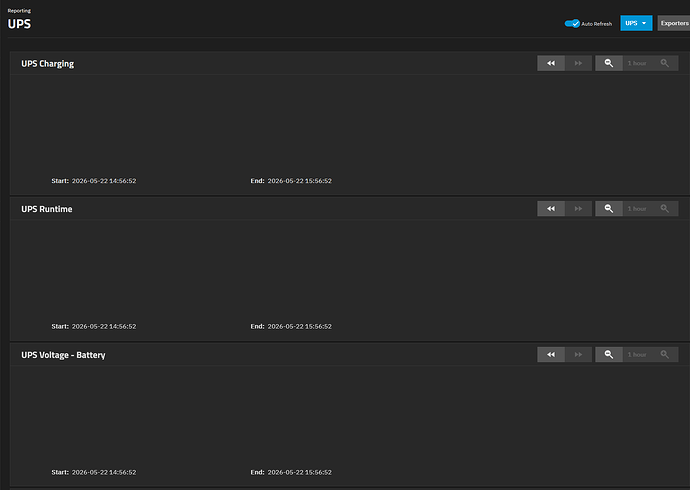690x490 pixels.
Task: Toggle the Auto Refresh switch
Action: coord(572,24)
